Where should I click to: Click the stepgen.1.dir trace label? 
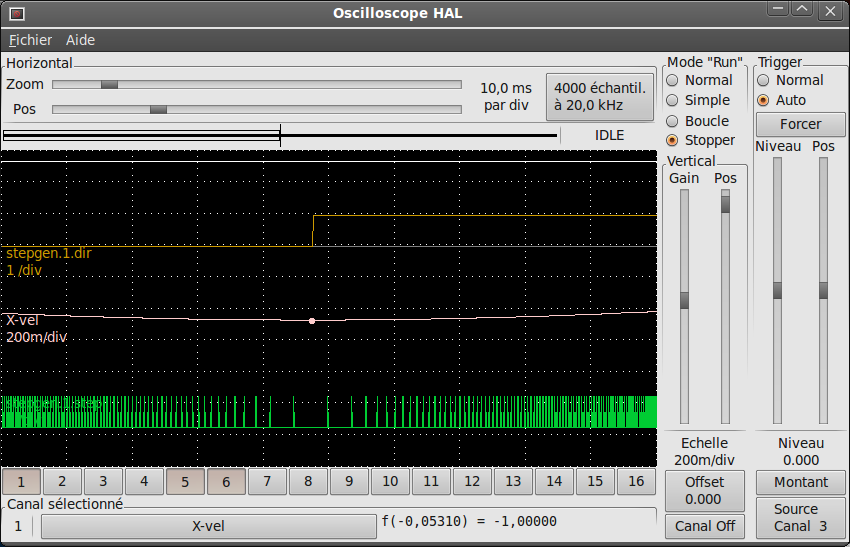[x=49, y=253]
